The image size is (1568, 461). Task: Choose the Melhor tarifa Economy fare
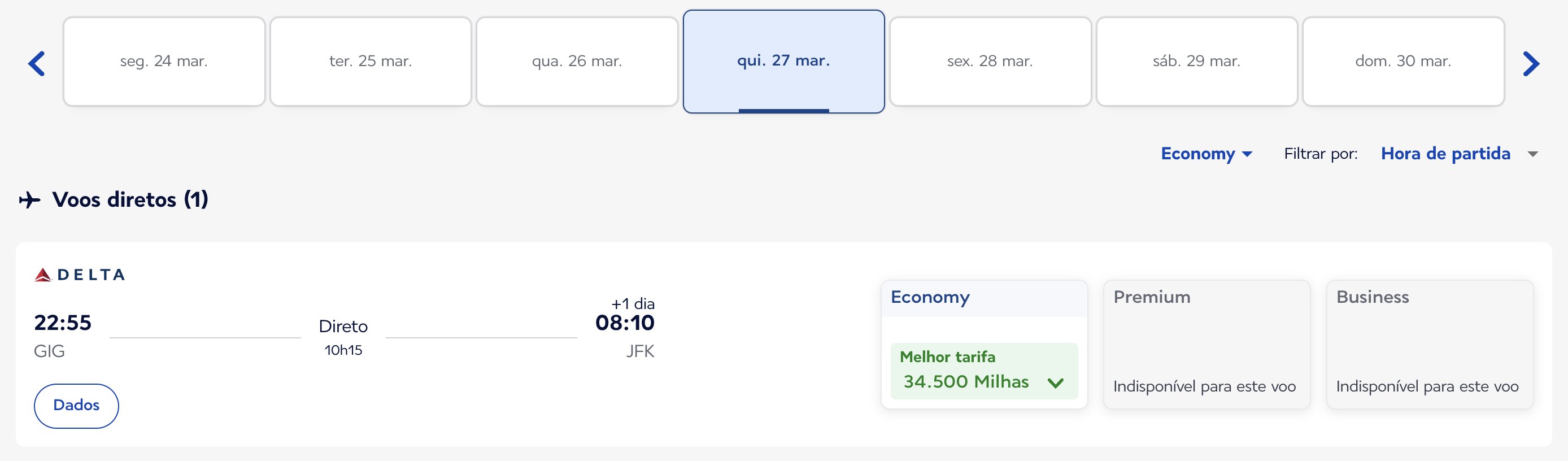pyautogui.click(x=985, y=371)
